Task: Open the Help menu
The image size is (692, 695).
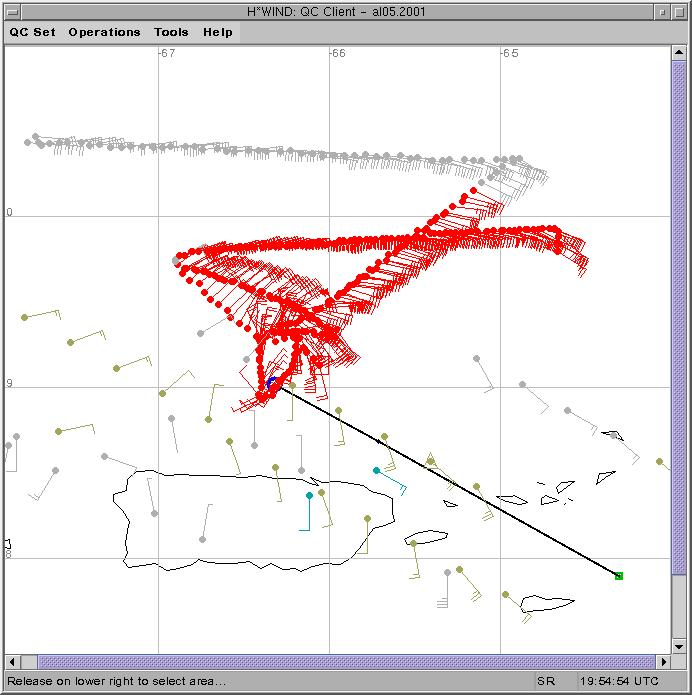Action: 218,32
